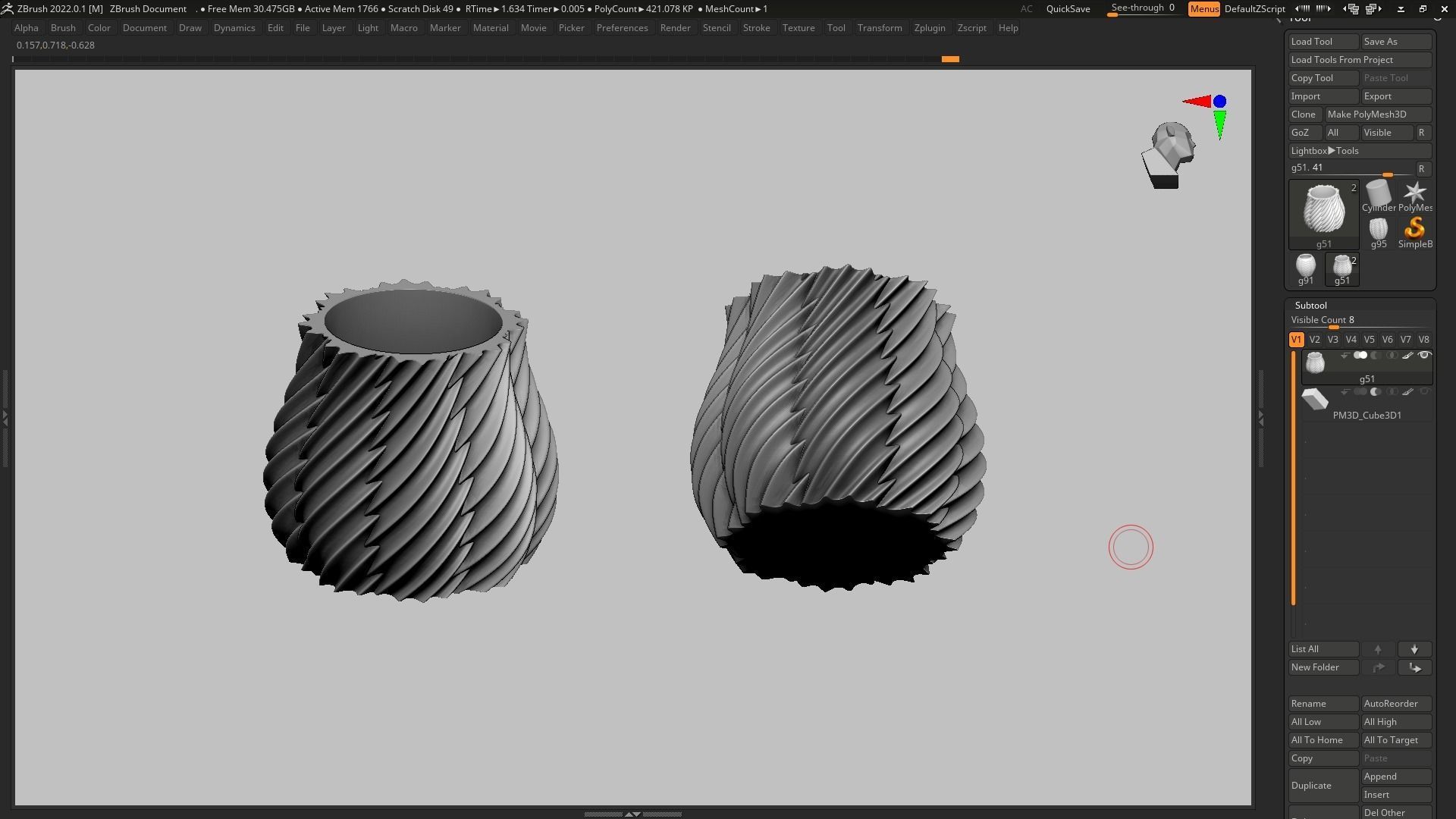Screen dimensions: 1456x819
Task: Set g51 subtool to subtraction boolean mode
Action: point(1376,356)
